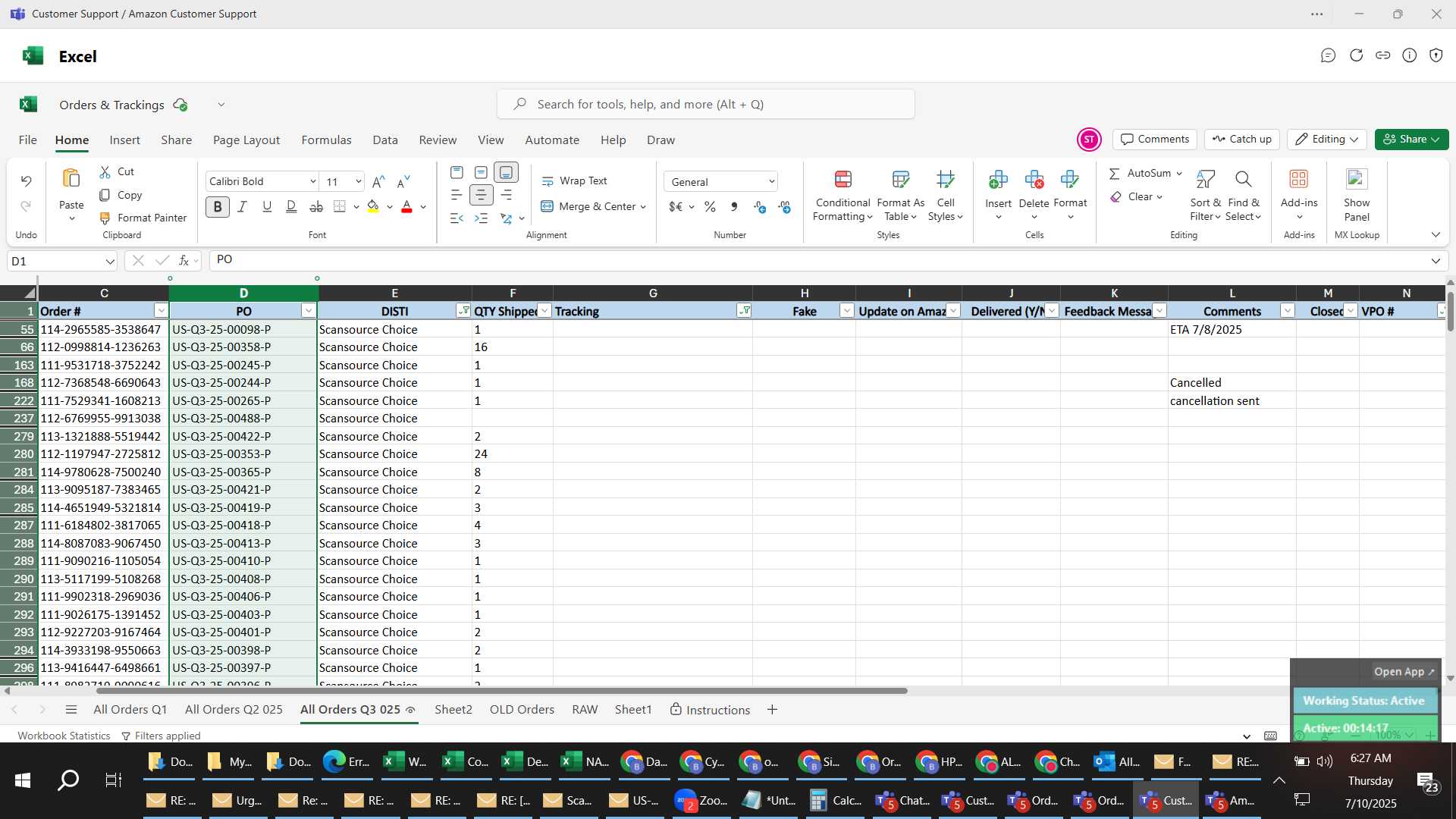The width and height of the screenshot is (1456, 819).
Task: Open Sort & Filter icon
Action: (1205, 179)
